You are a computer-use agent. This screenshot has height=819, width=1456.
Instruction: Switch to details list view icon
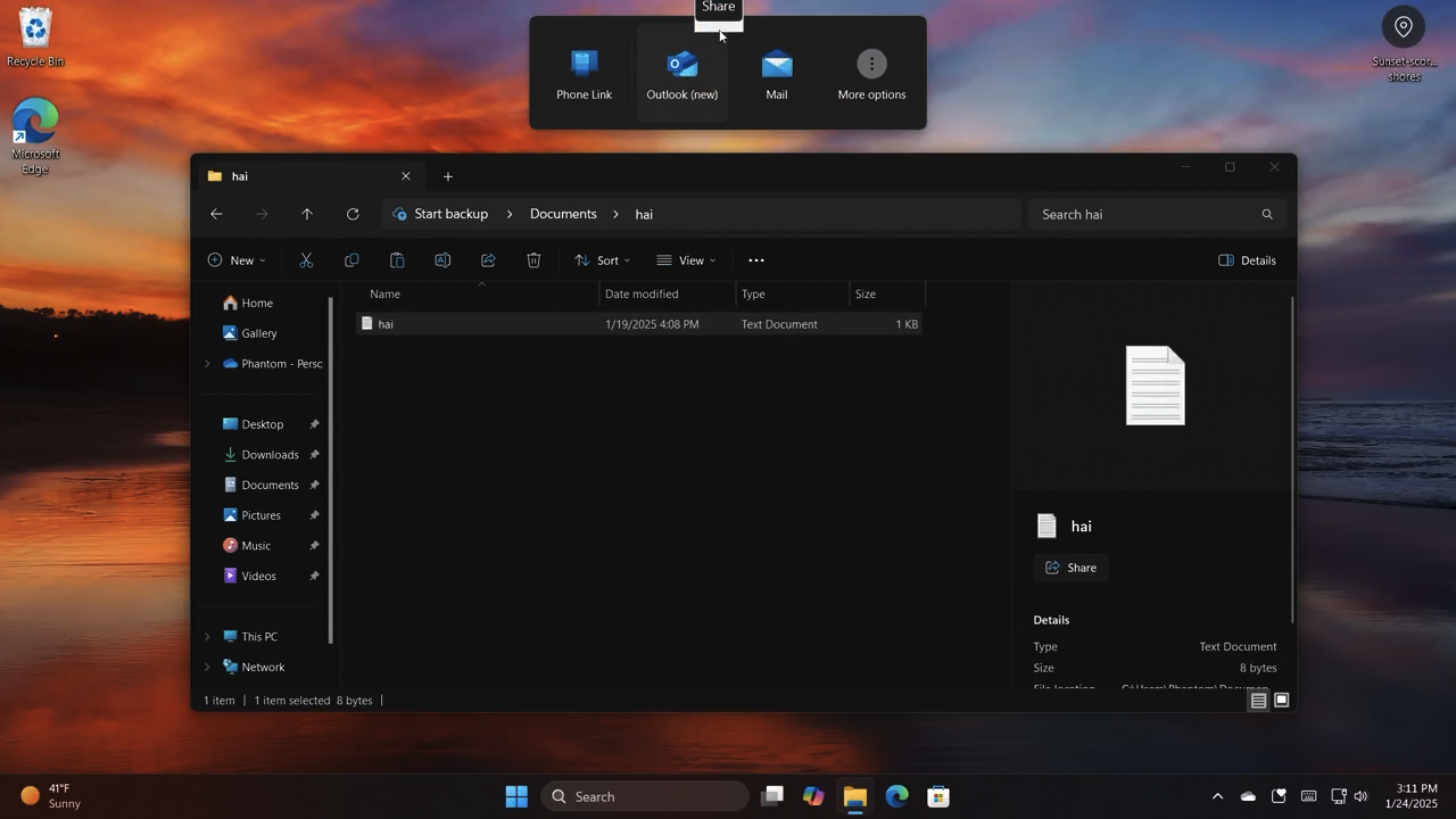click(x=1258, y=700)
